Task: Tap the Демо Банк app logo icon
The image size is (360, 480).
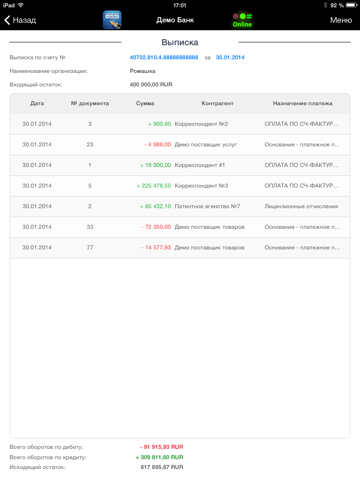Action: 112,20
